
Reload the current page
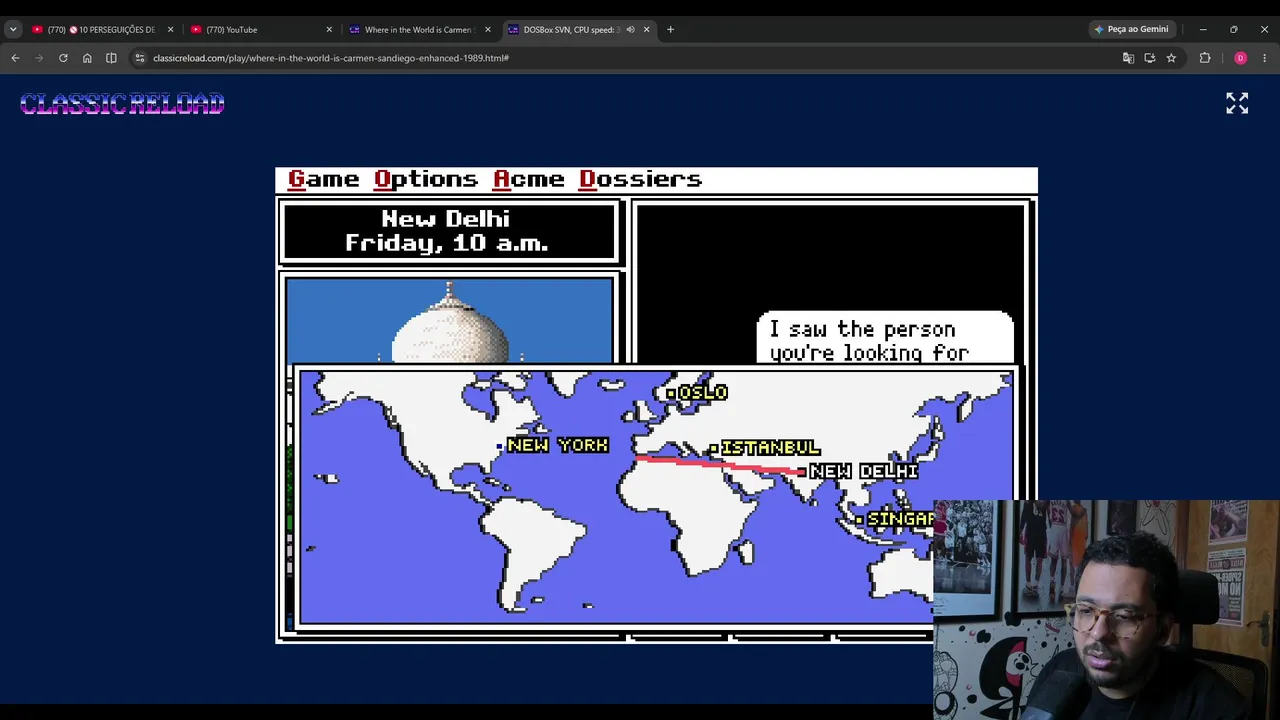click(63, 58)
